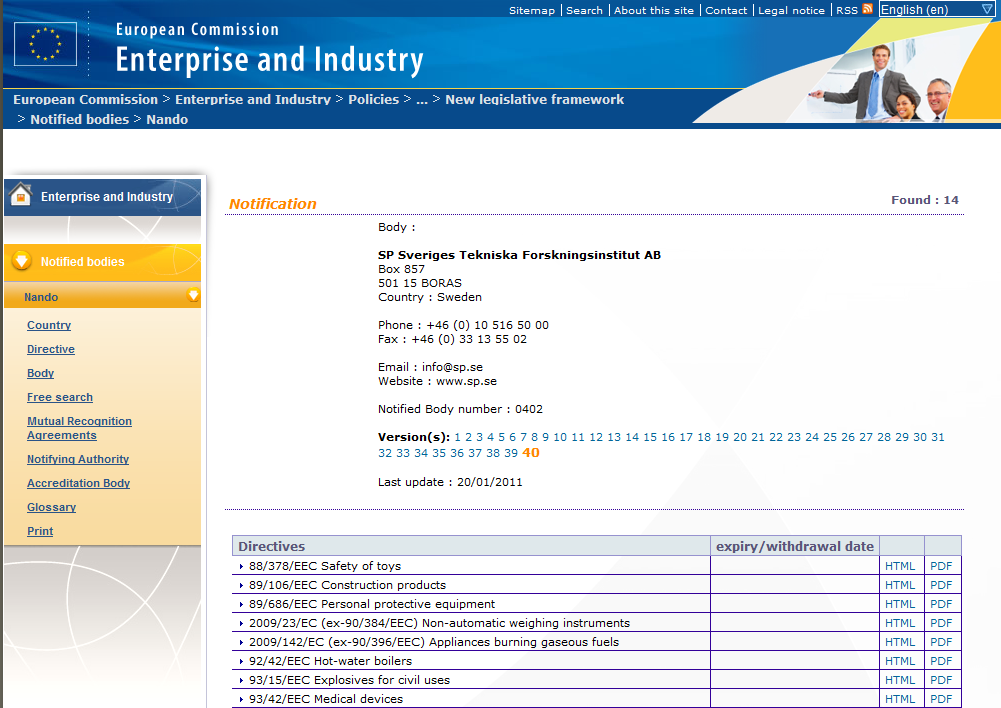
Task: Open PDF link for Construction products
Action: (941, 585)
